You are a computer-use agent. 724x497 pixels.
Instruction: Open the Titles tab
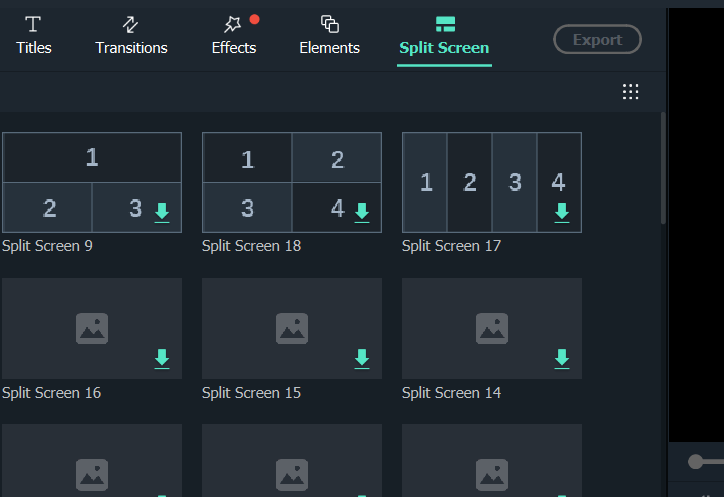(x=33, y=35)
